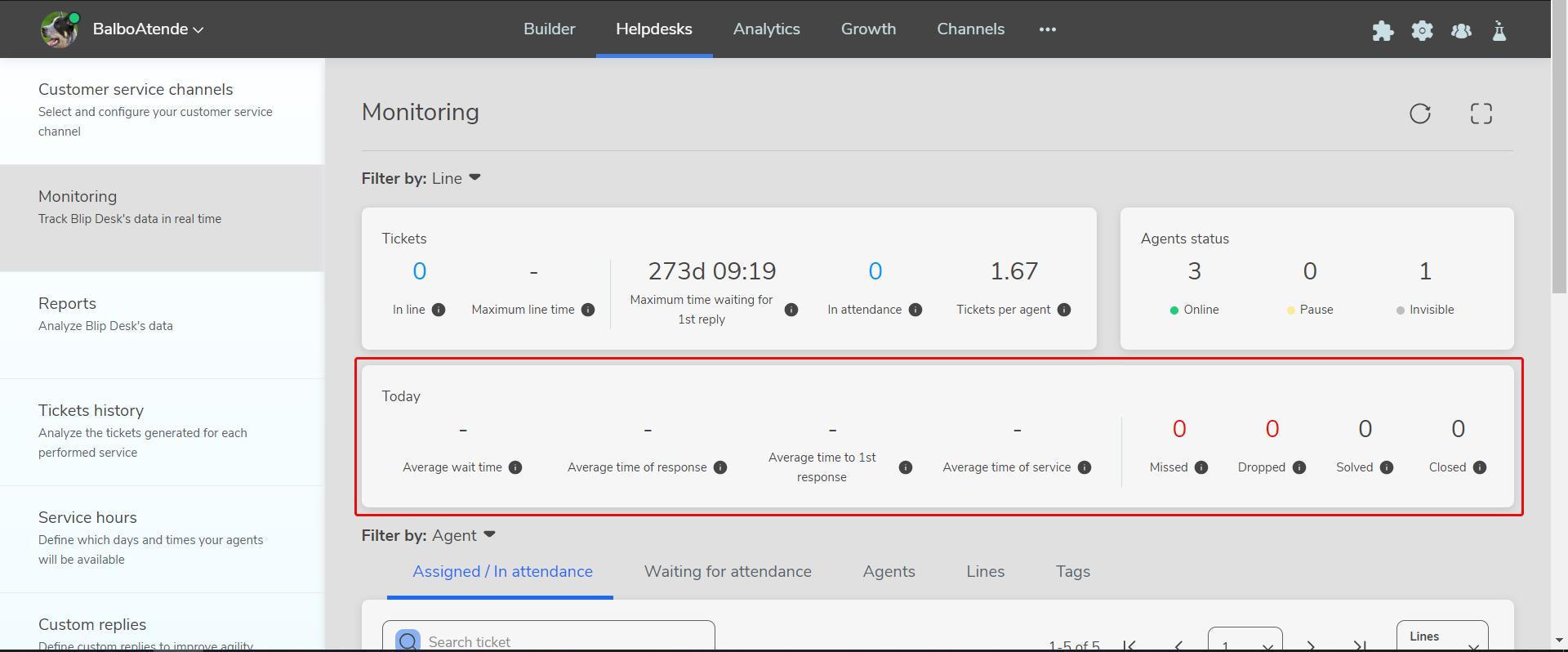Image resolution: width=1568 pixels, height=652 pixels.
Task: Open Monitoring sidebar item
Action: 163,218
